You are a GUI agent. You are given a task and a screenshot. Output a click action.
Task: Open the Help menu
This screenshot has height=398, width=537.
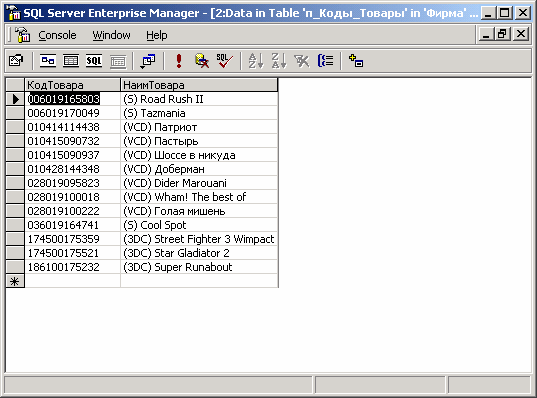pyautogui.click(x=157, y=35)
